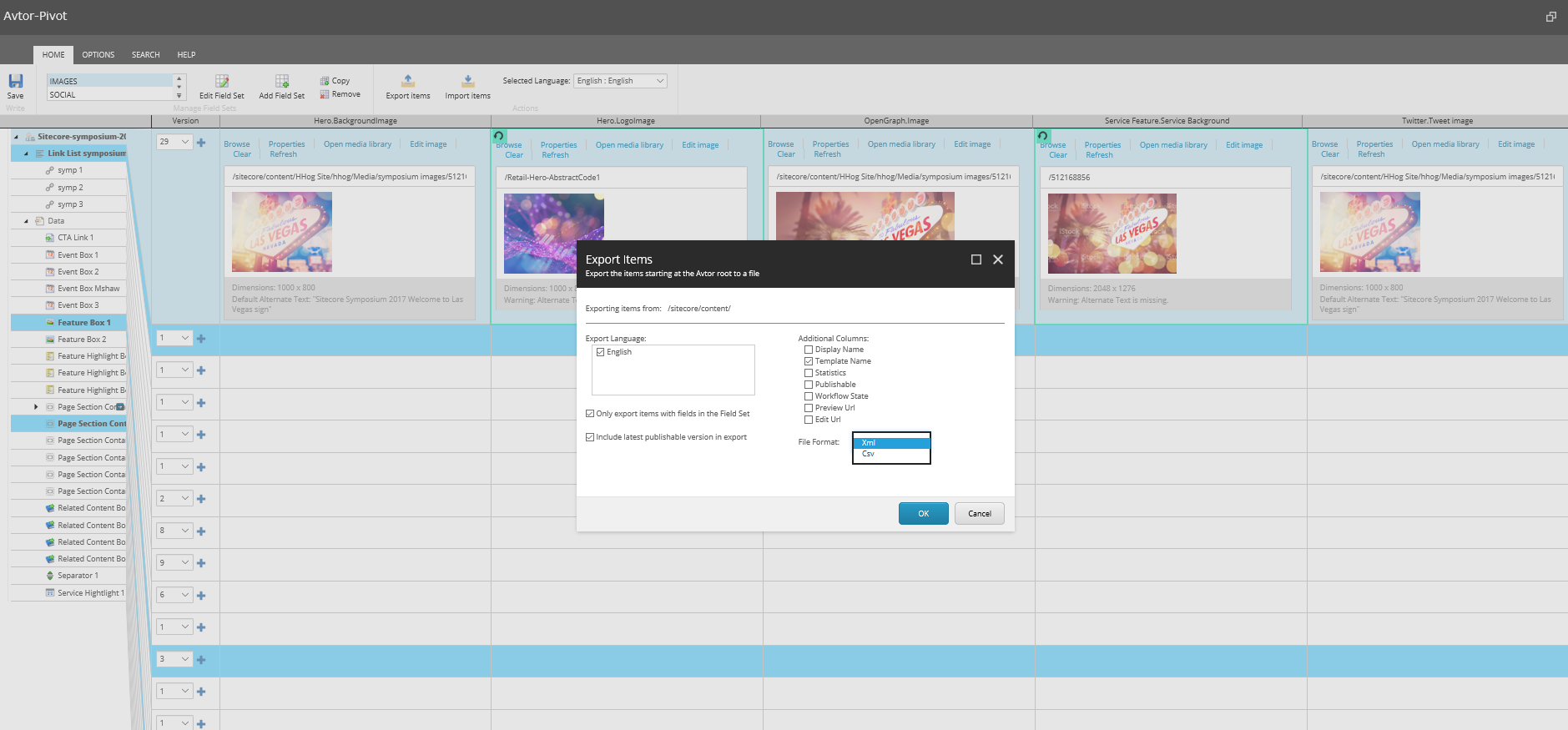Expand the Page Section tree node

[36, 407]
